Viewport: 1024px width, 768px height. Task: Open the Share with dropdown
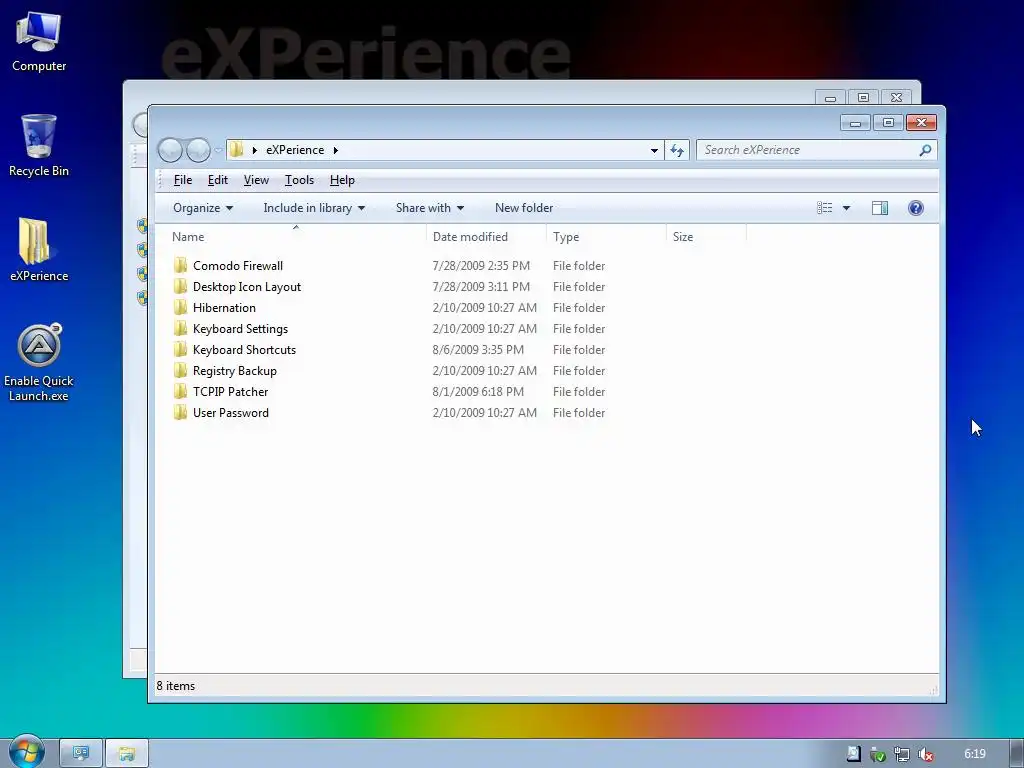[430, 208]
